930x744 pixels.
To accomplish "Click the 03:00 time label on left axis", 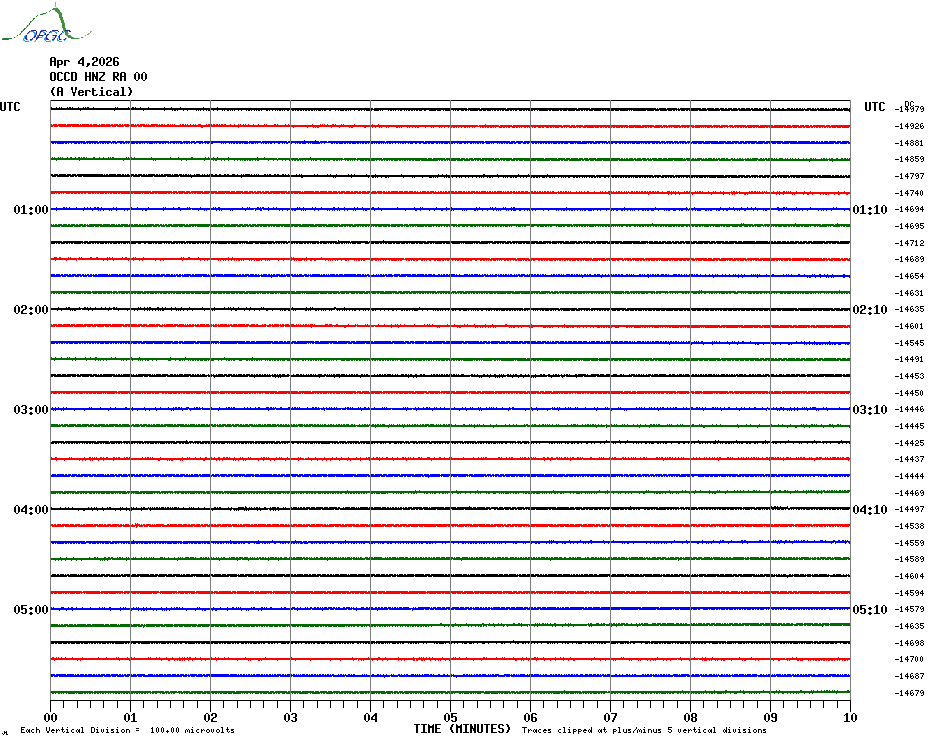I will pyautogui.click(x=30, y=410).
